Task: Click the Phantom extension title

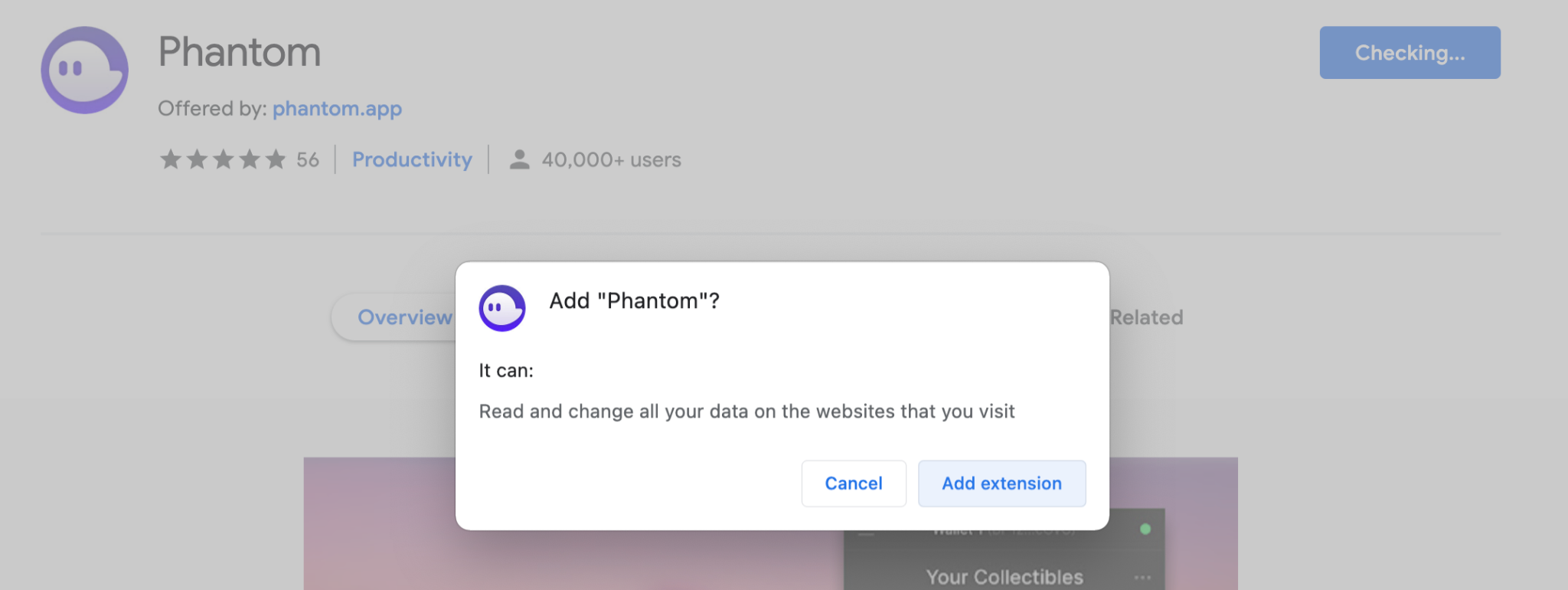Action: [x=240, y=52]
